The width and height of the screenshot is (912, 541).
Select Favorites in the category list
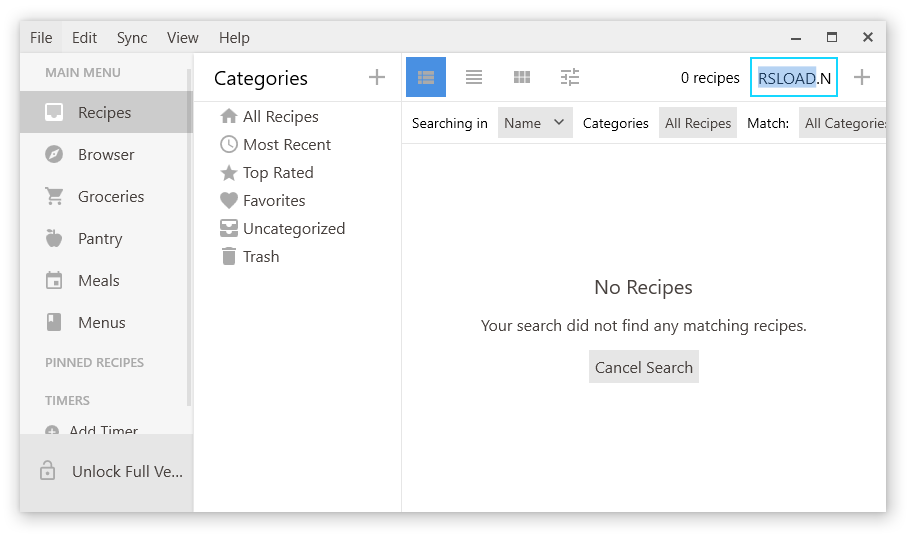click(273, 201)
